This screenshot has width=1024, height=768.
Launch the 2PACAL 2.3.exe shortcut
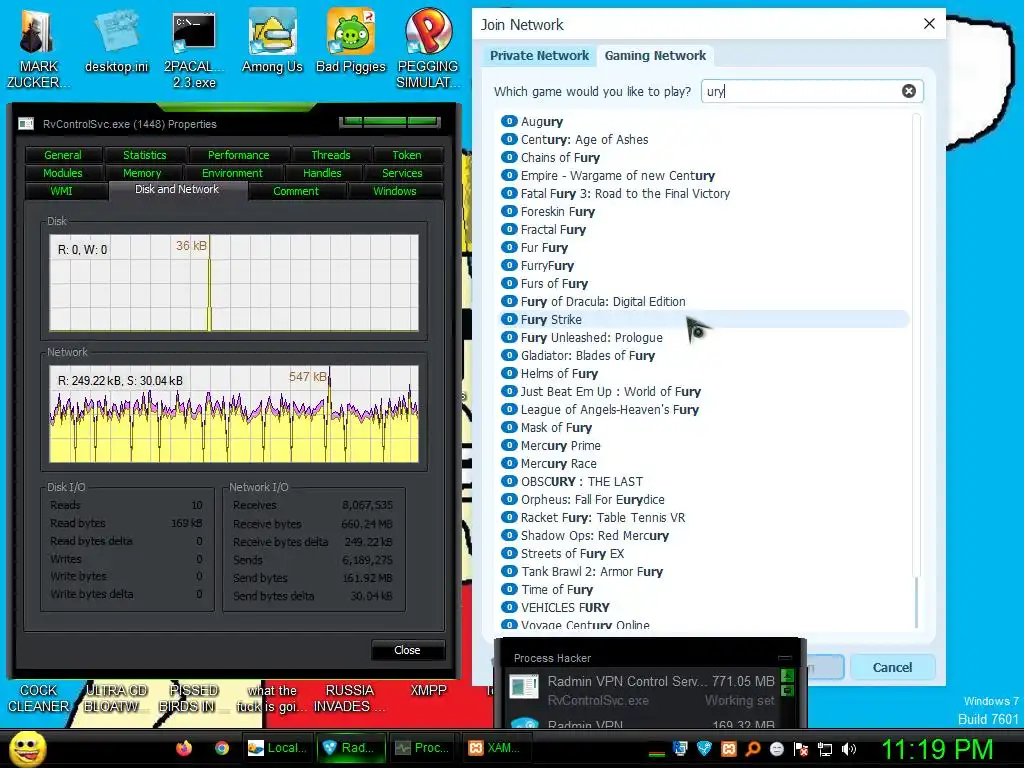pos(194,49)
